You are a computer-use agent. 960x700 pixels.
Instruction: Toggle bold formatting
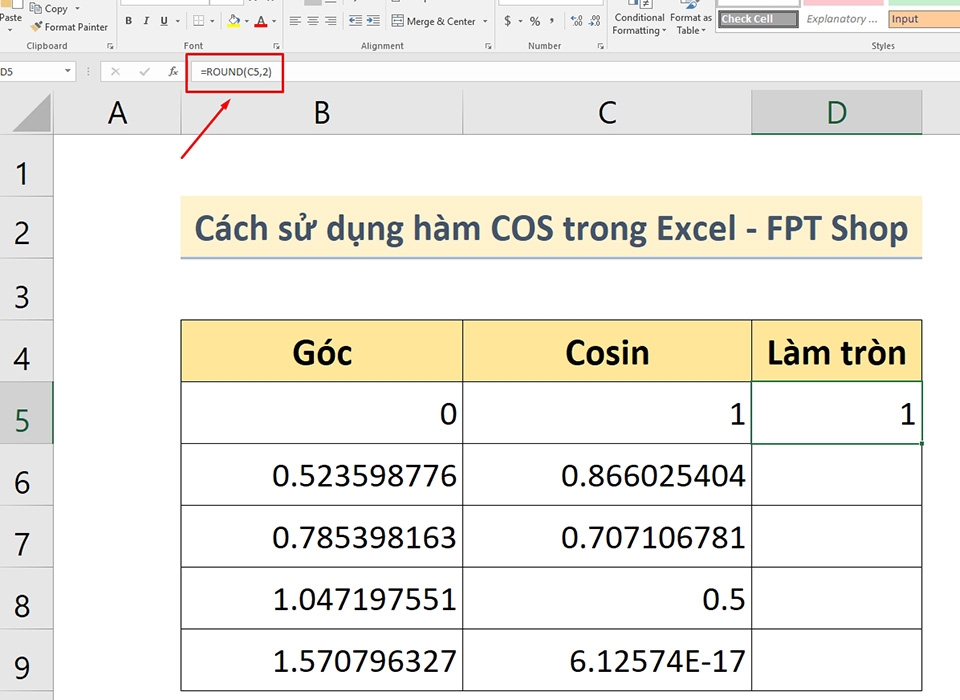click(128, 20)
